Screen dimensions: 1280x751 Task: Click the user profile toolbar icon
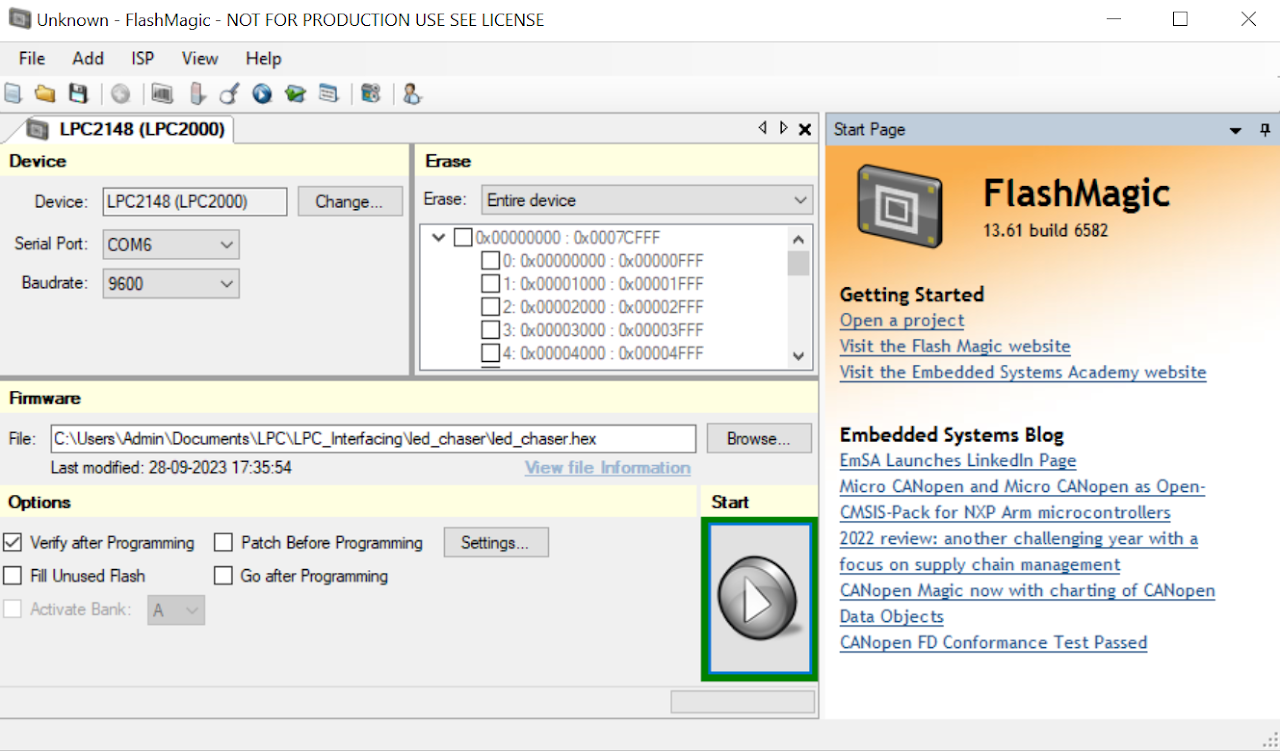click(411, 94)
